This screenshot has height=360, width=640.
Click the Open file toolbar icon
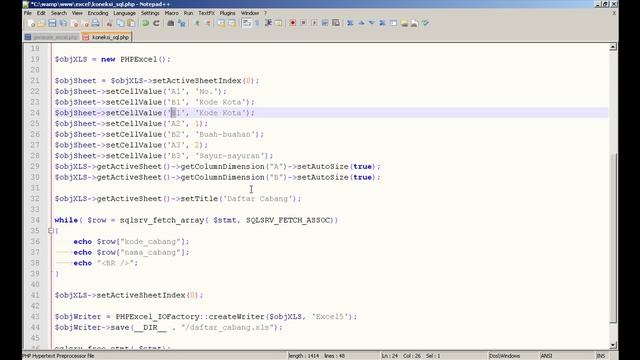pos(41,23)
